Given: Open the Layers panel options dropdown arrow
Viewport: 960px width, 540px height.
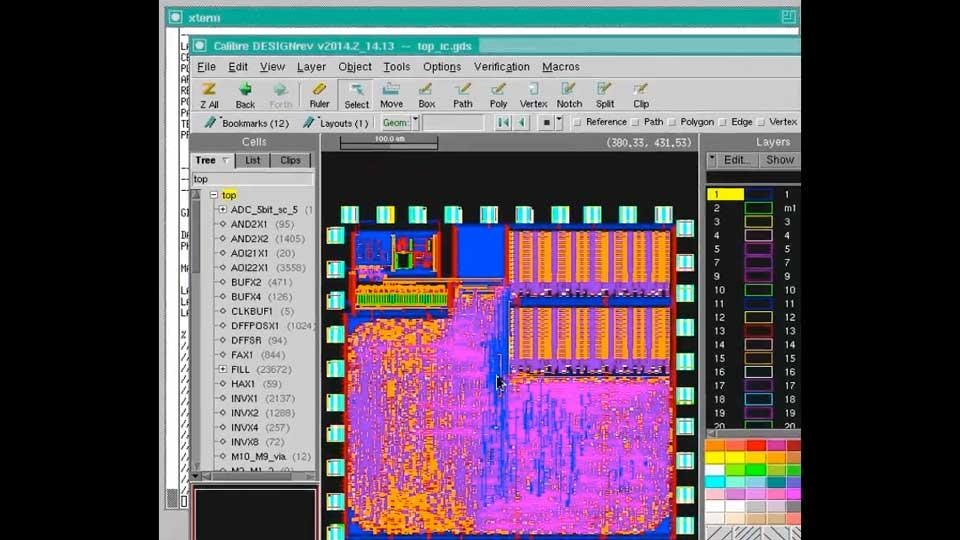Looking at the screenshot, I should [712, 159].
